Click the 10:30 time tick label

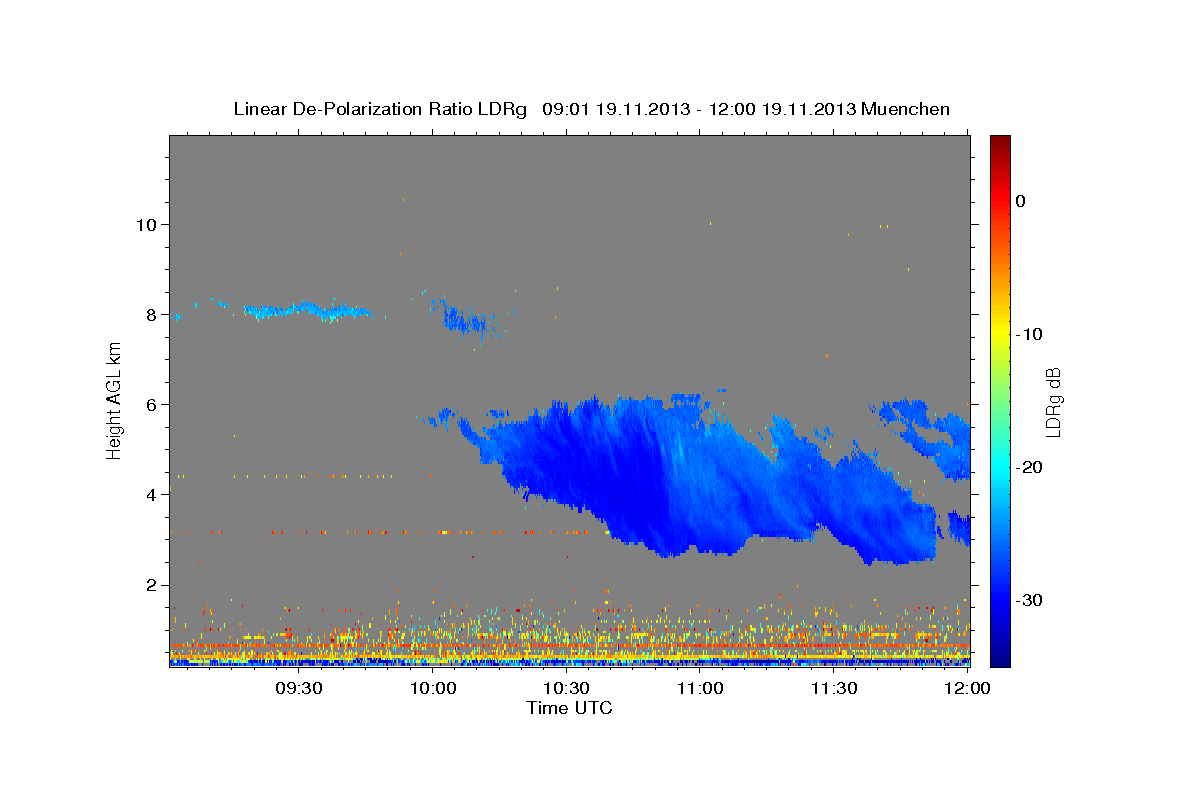point(567,688)
